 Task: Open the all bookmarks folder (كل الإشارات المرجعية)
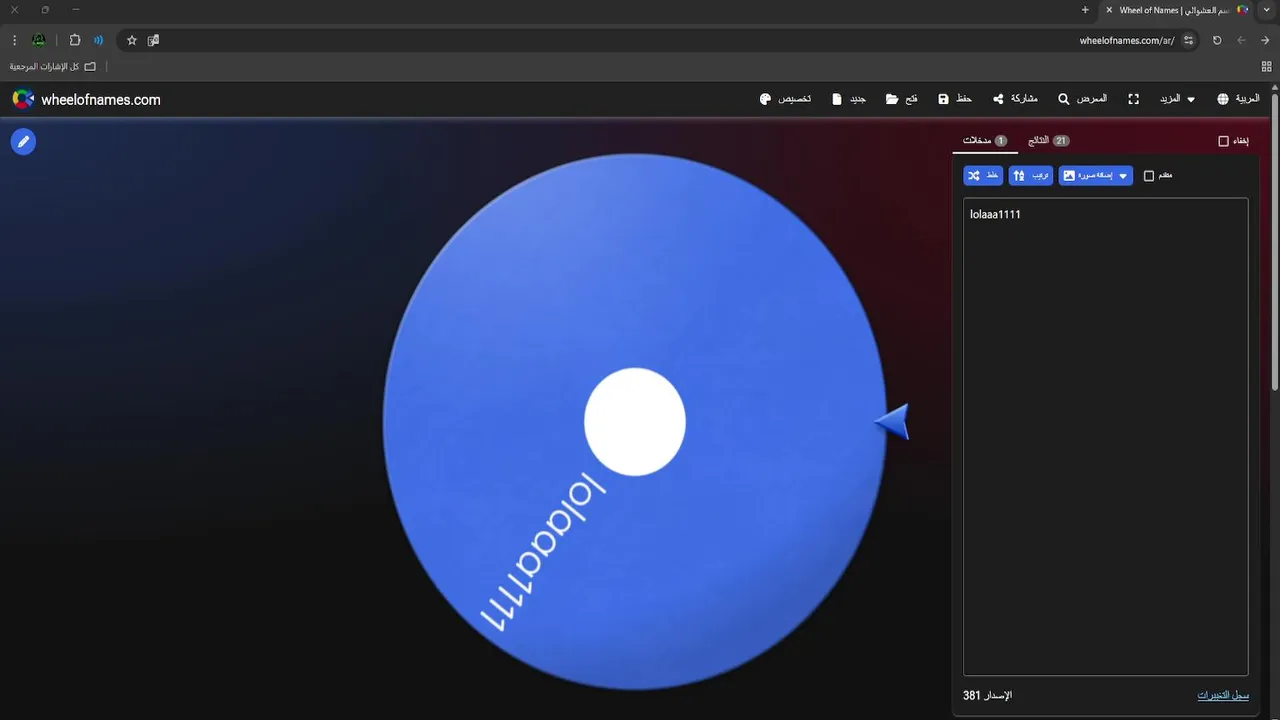click(53, 66)
